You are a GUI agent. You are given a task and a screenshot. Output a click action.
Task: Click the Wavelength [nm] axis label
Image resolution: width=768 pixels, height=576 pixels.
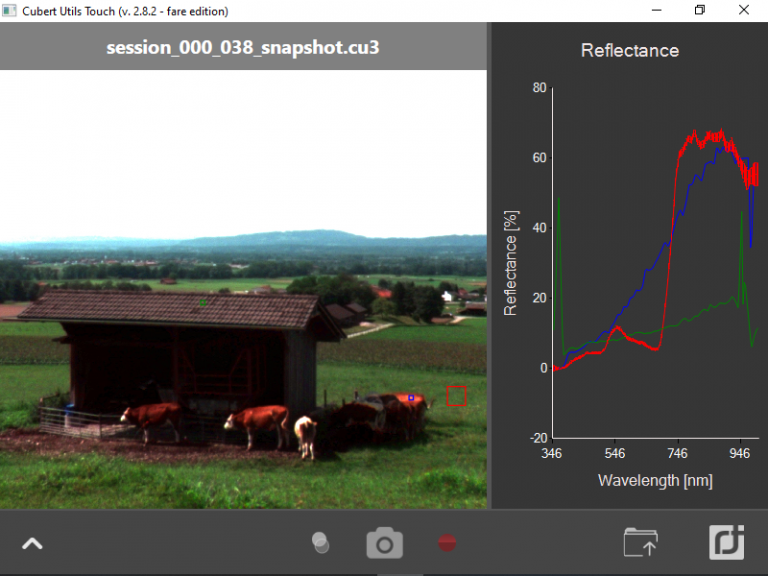tap(655, 480)
